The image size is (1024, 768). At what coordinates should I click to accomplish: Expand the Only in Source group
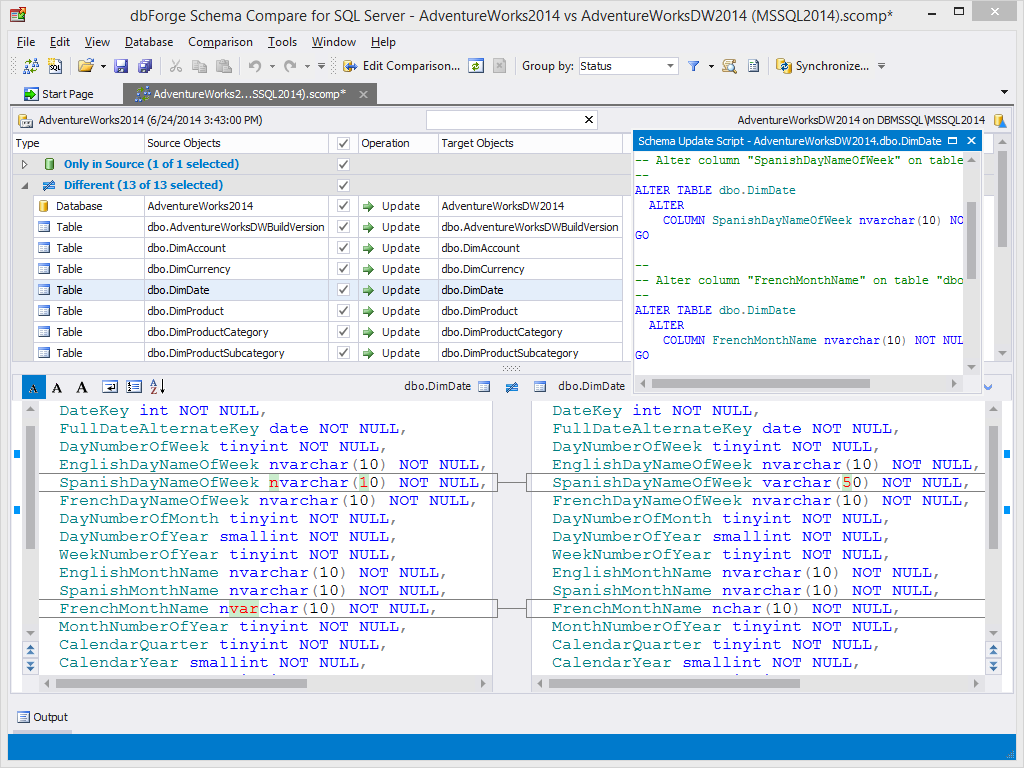pyautogui.click(x=24, y=164)
